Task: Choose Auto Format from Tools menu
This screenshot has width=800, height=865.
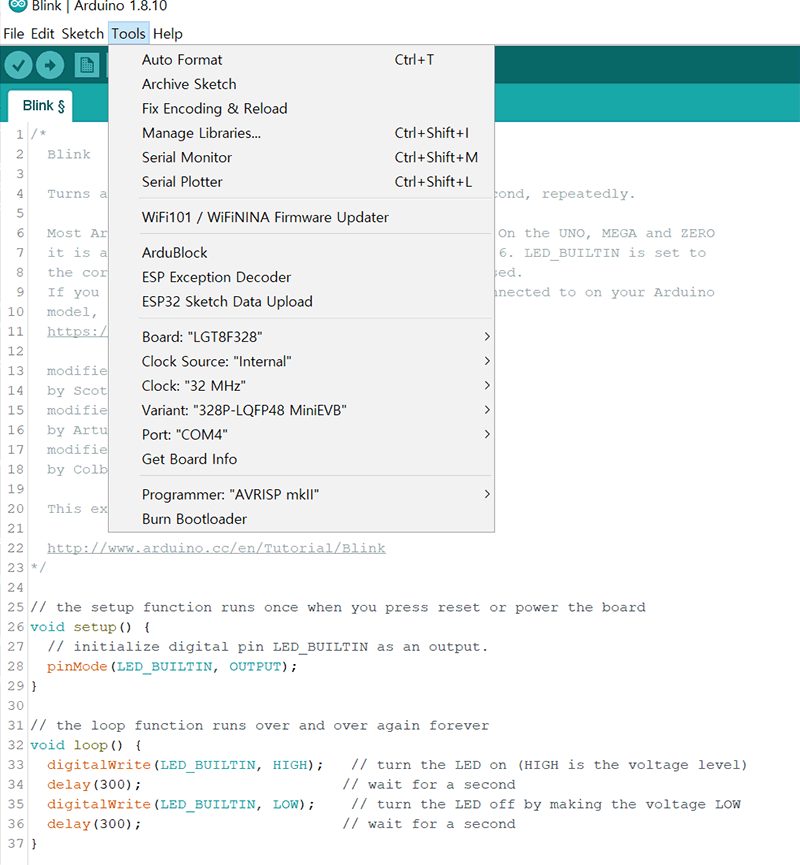Action: coord(301,60)
